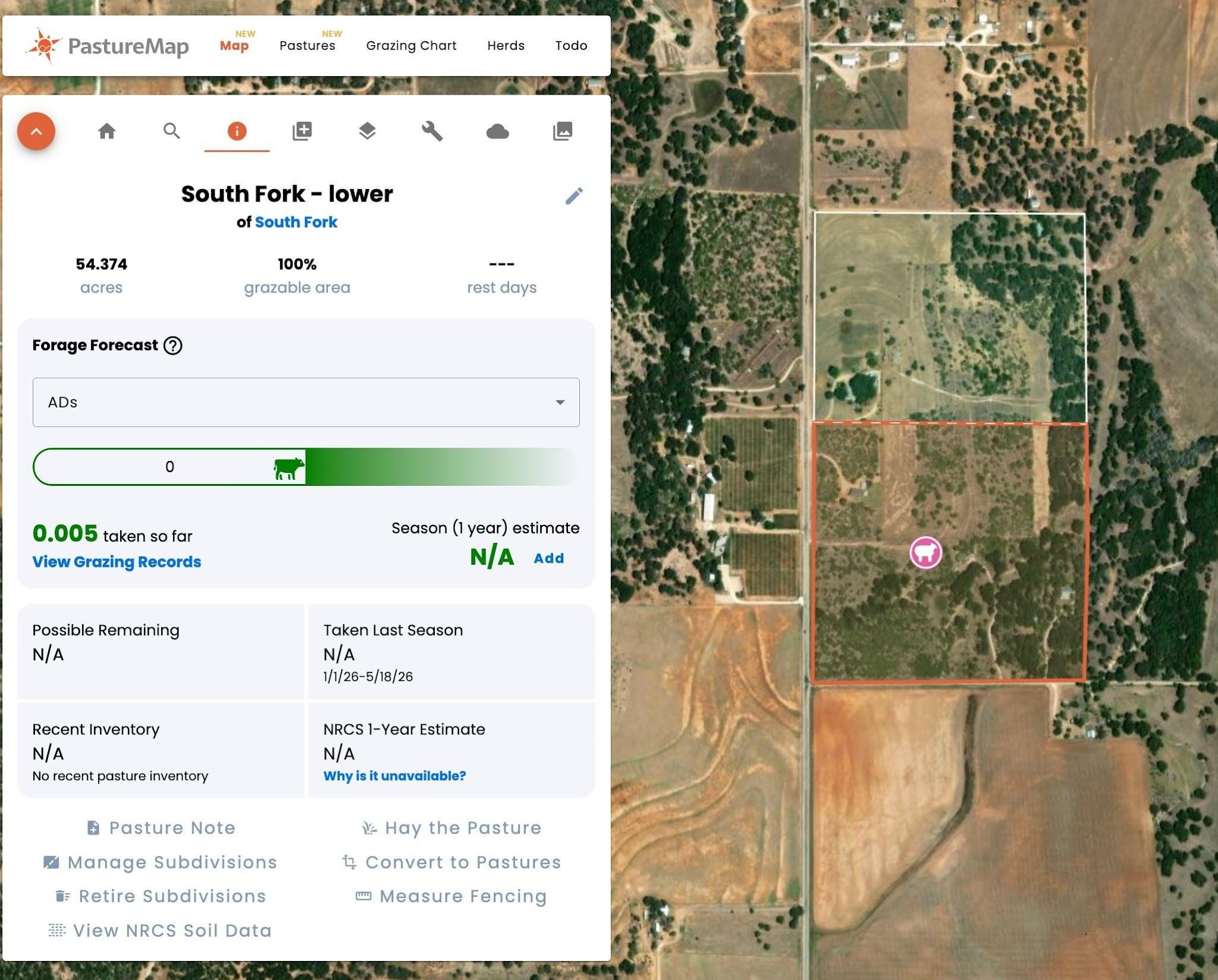Click Pasture Note button
Viewport: 1218px width, 980px height.
pos(162,828)
